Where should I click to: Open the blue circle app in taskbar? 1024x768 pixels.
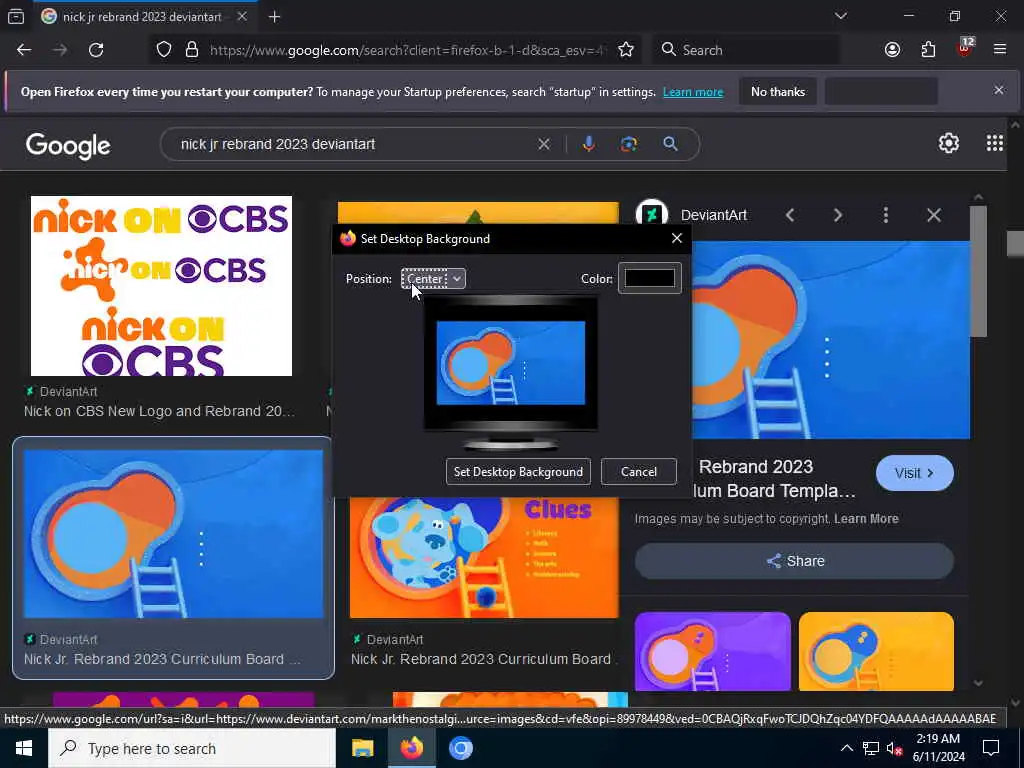(460, 748)
